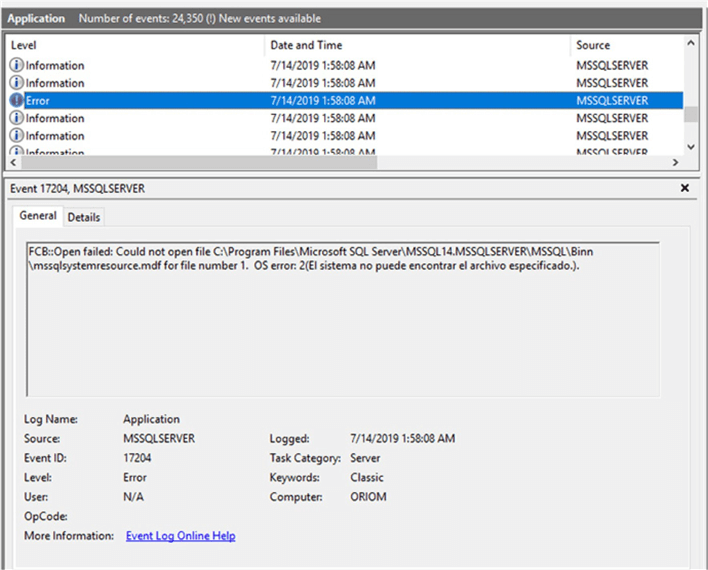Select the Error event row text
Screen dimensions: 708x570
[37, 101]
